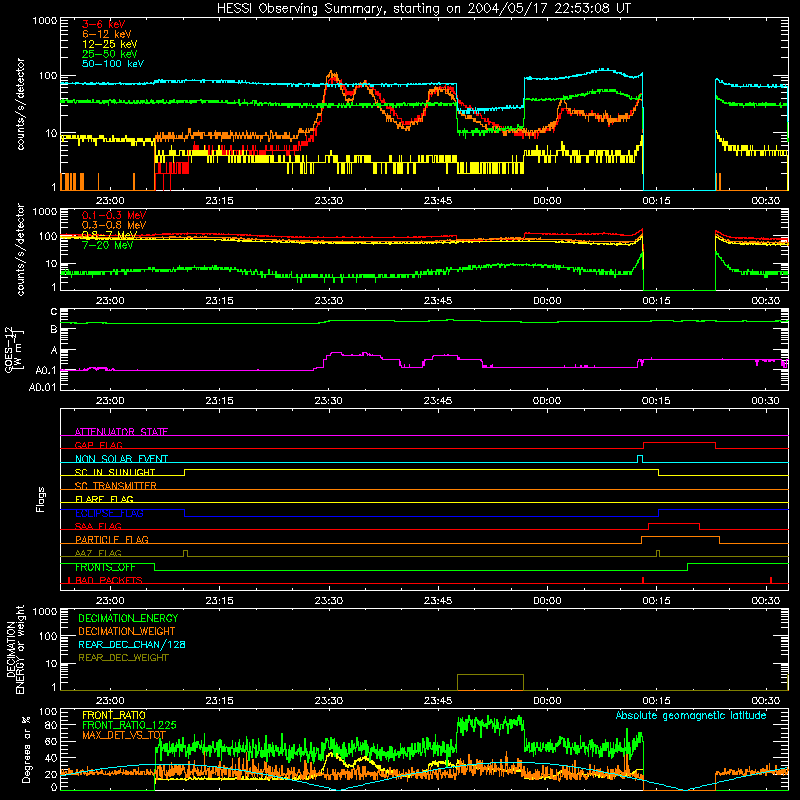Click the 'C' level on the GOES axis
800x800 pixels.
pos(54,311)
